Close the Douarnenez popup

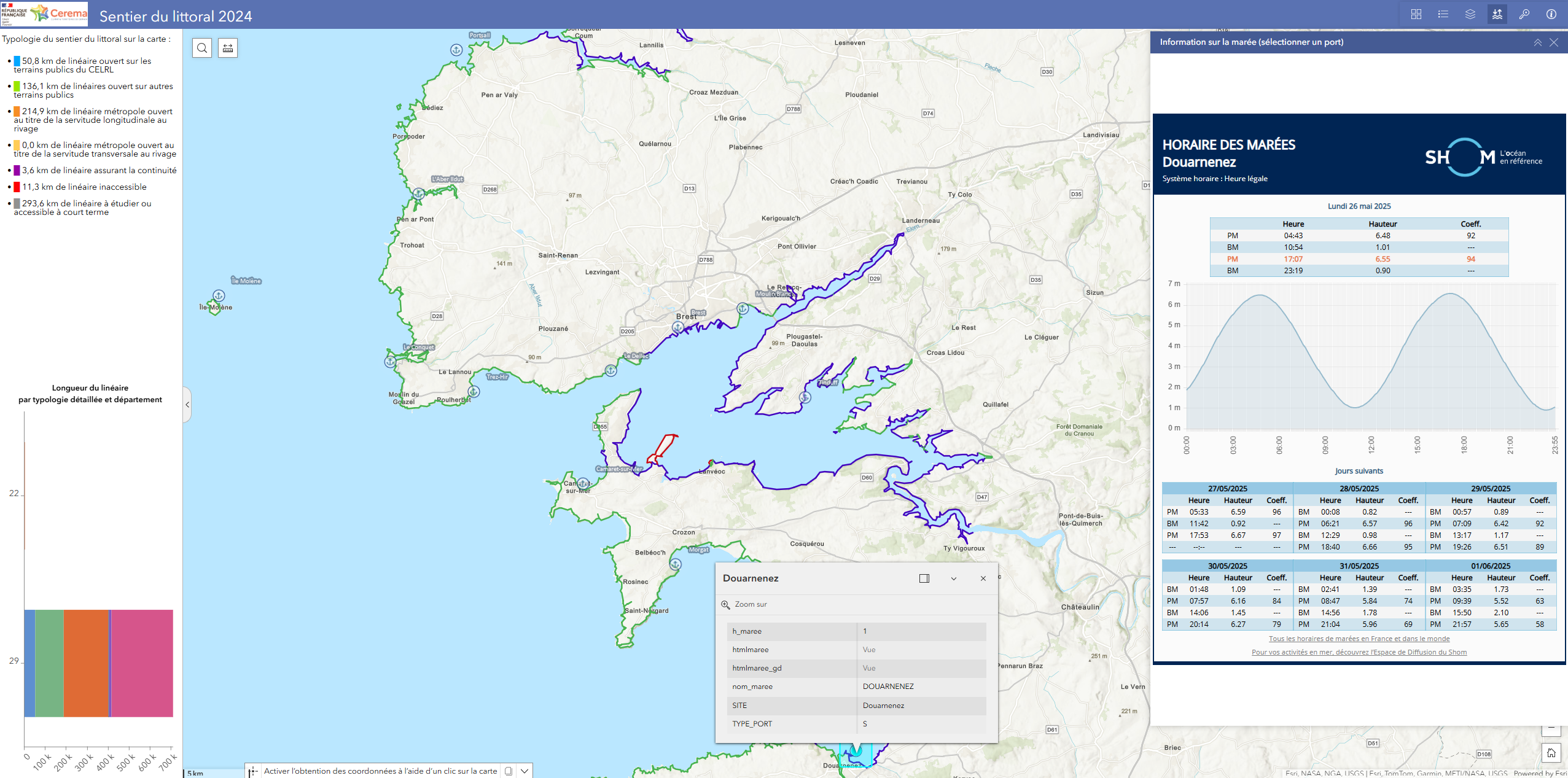[983, 578]
